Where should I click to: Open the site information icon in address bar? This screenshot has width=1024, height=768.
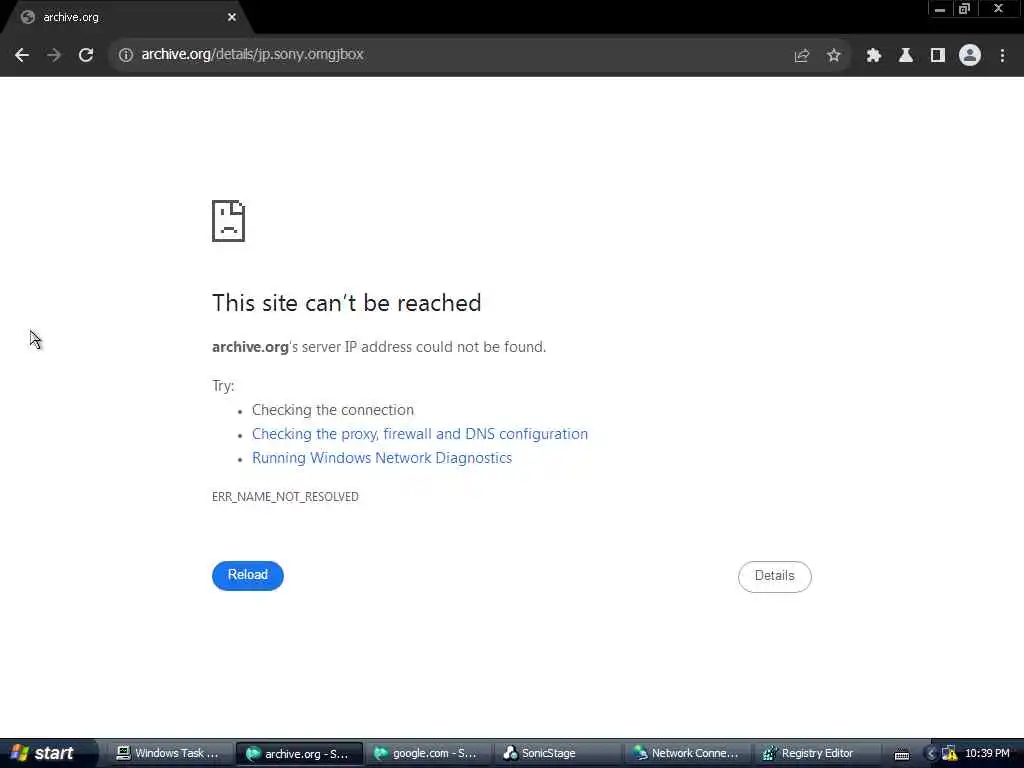125,55
